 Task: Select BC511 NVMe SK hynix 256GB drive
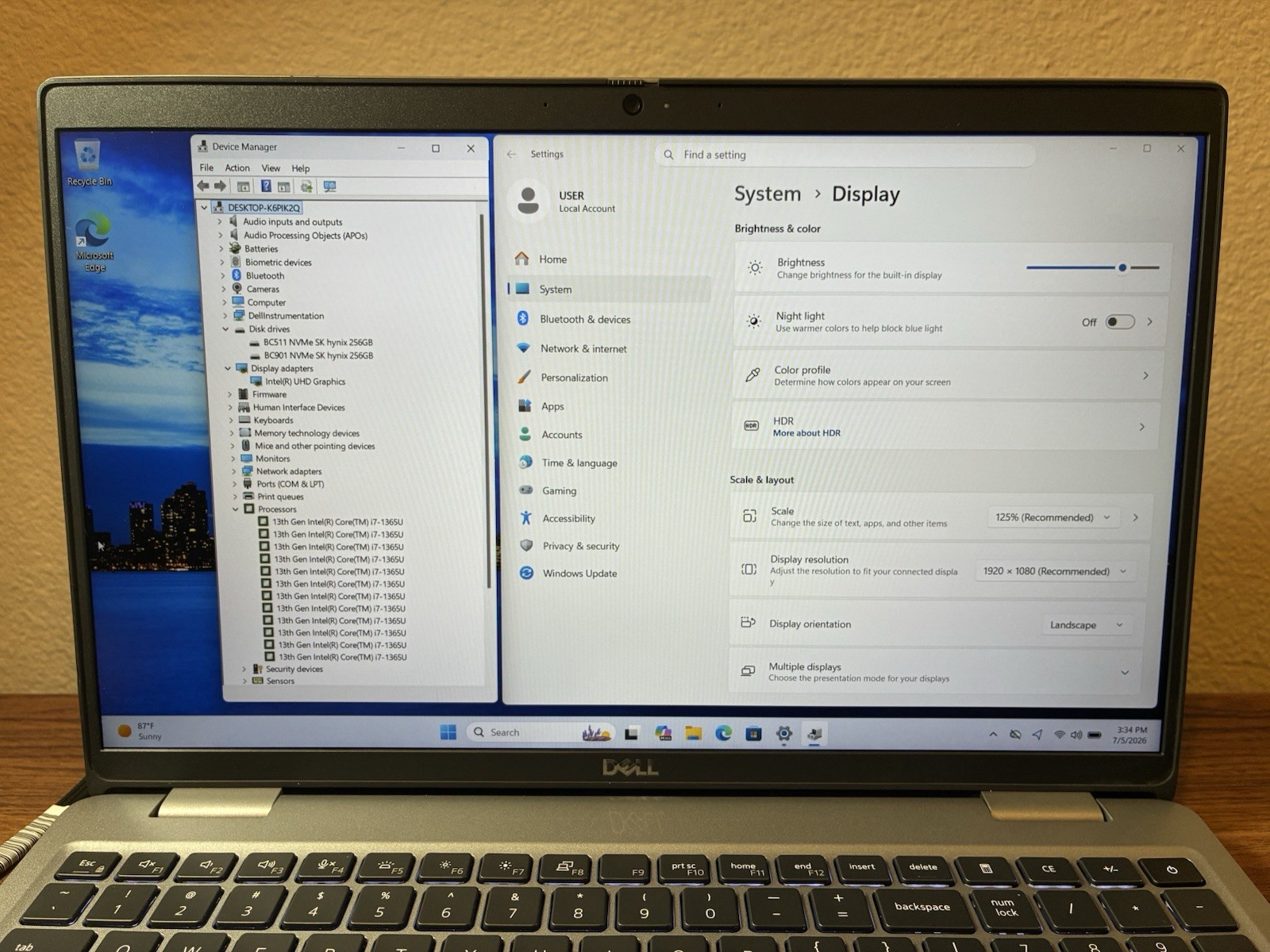point(317,343)
